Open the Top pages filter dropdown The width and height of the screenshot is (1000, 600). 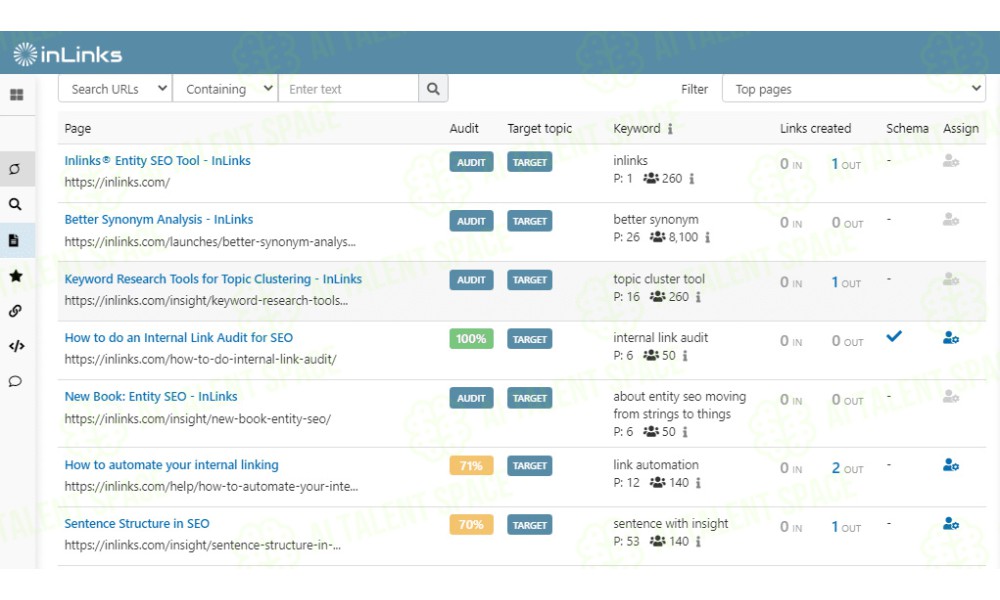(x=854, y=89)
